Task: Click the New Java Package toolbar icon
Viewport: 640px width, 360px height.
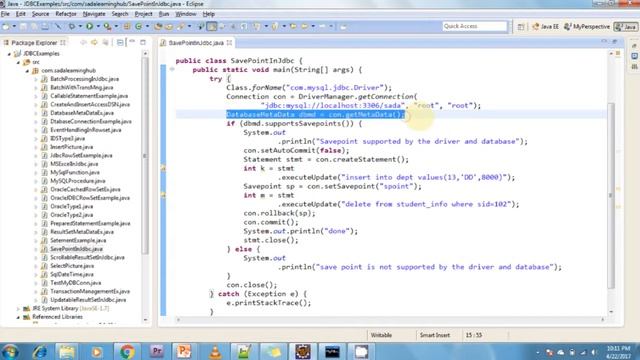Action: click(127, 27)
